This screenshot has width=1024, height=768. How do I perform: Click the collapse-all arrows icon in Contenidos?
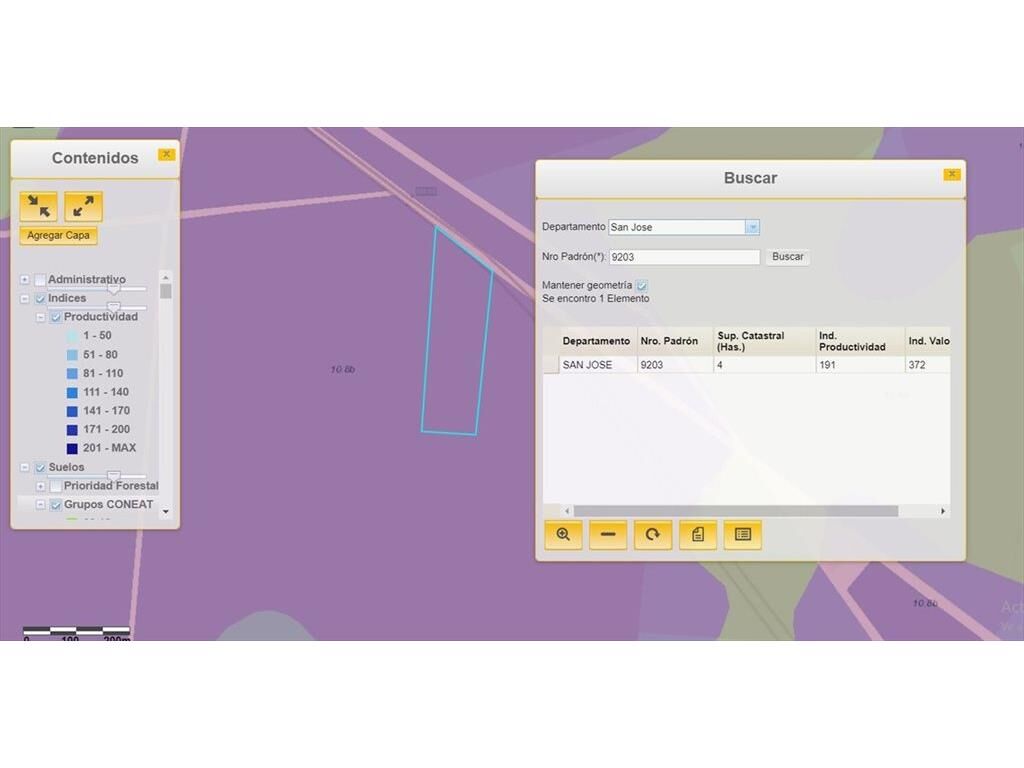39,207
